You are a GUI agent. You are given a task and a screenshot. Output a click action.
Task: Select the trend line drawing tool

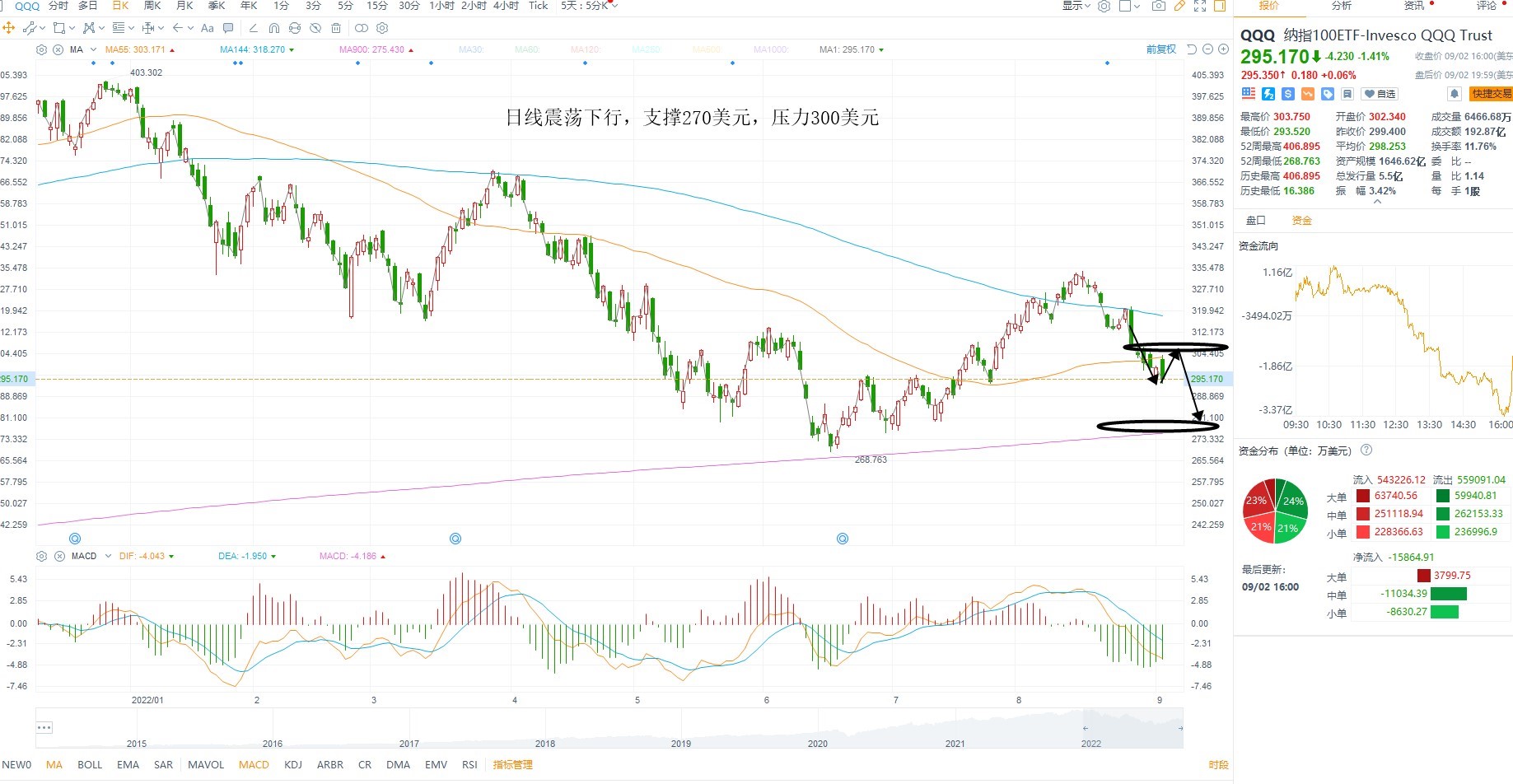point(29,28)
